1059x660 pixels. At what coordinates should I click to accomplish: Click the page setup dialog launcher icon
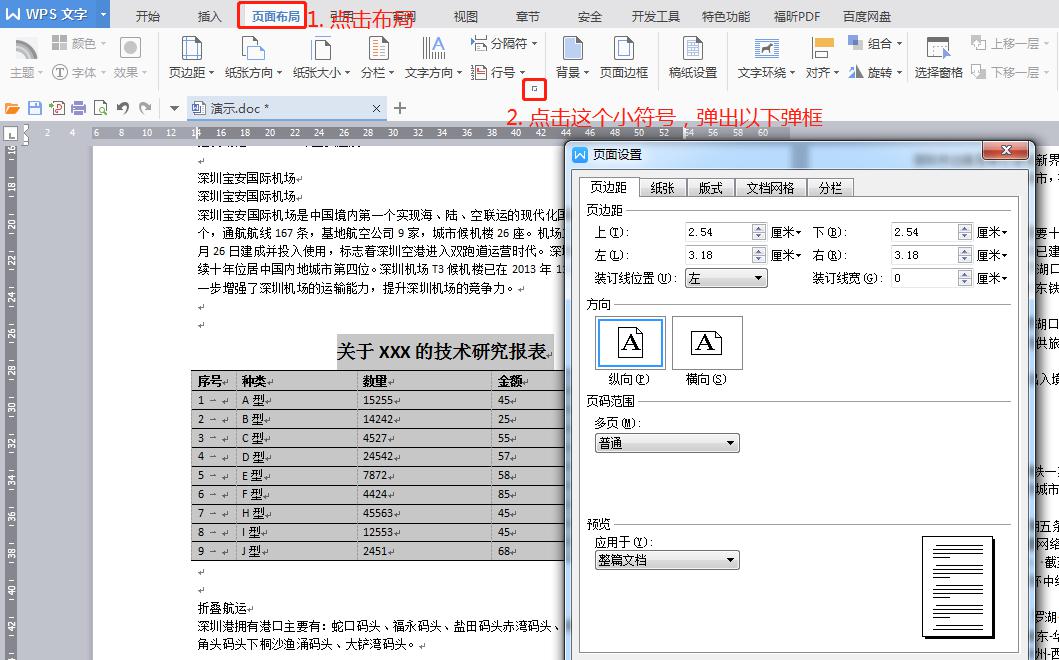point(534,88)
